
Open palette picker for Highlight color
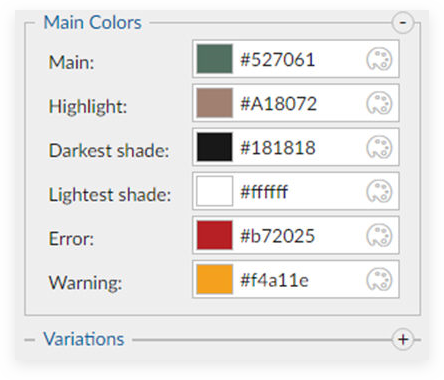[379, 103]
